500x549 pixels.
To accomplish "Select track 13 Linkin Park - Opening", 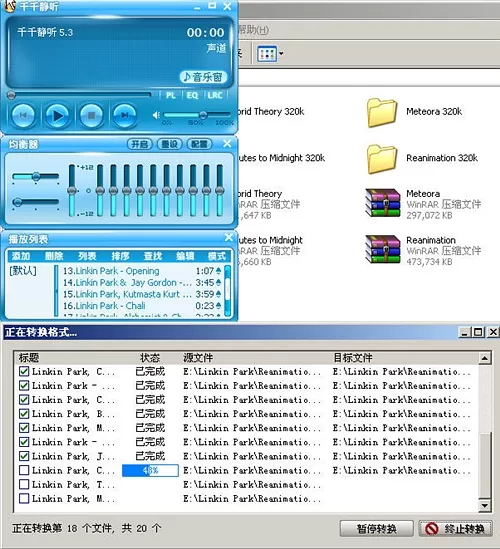I will click(142, 271).
